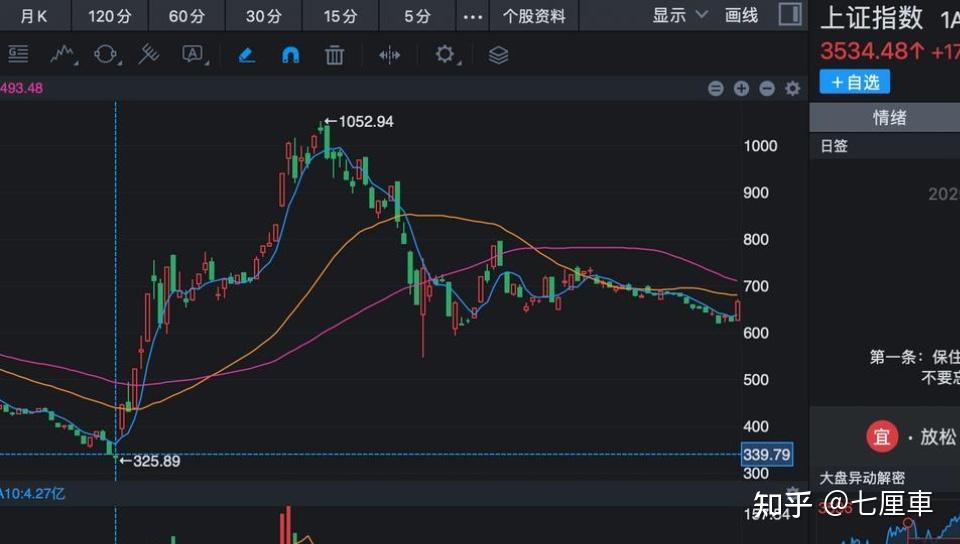Click the 1000 price axis label

[760, 146]
